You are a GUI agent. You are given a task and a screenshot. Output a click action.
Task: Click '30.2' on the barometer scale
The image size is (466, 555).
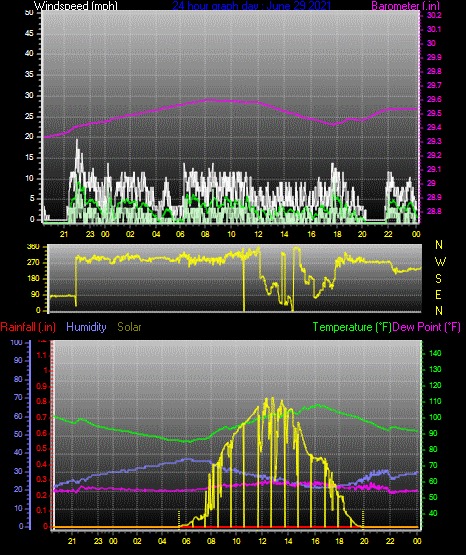(434, 15)
